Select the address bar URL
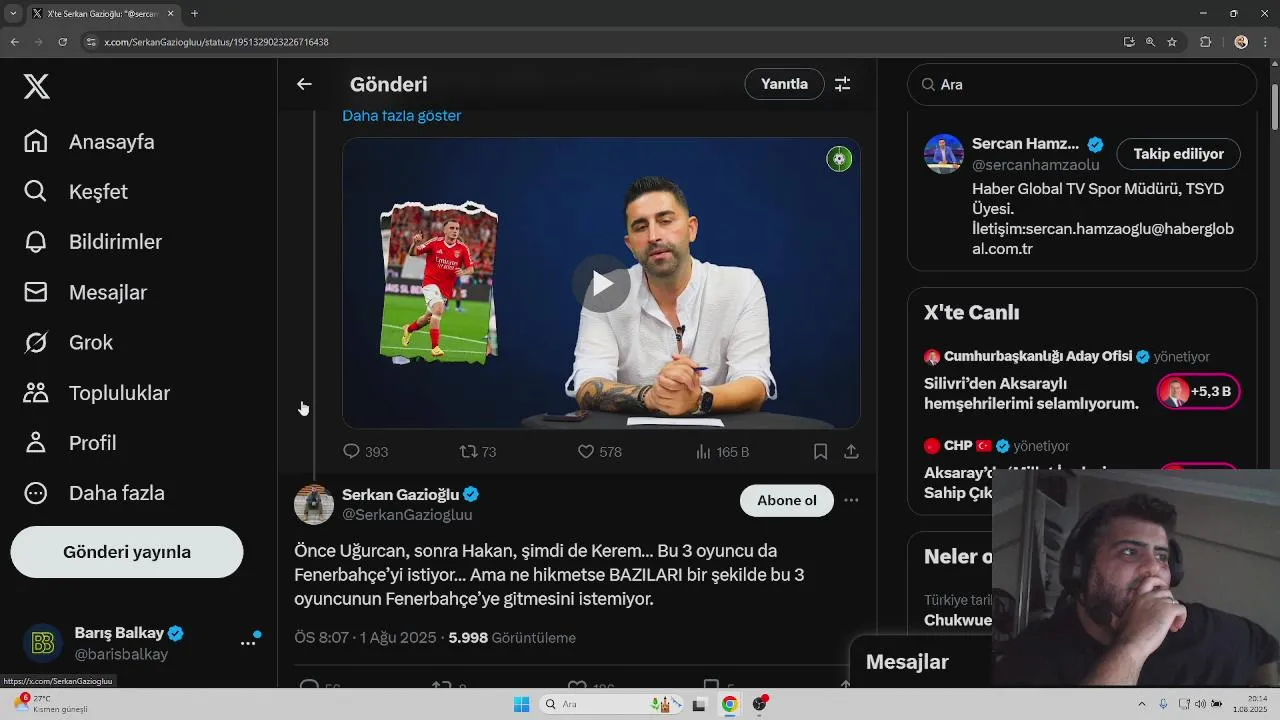Viewport: 1280px width, 720px height. [216, 42]
